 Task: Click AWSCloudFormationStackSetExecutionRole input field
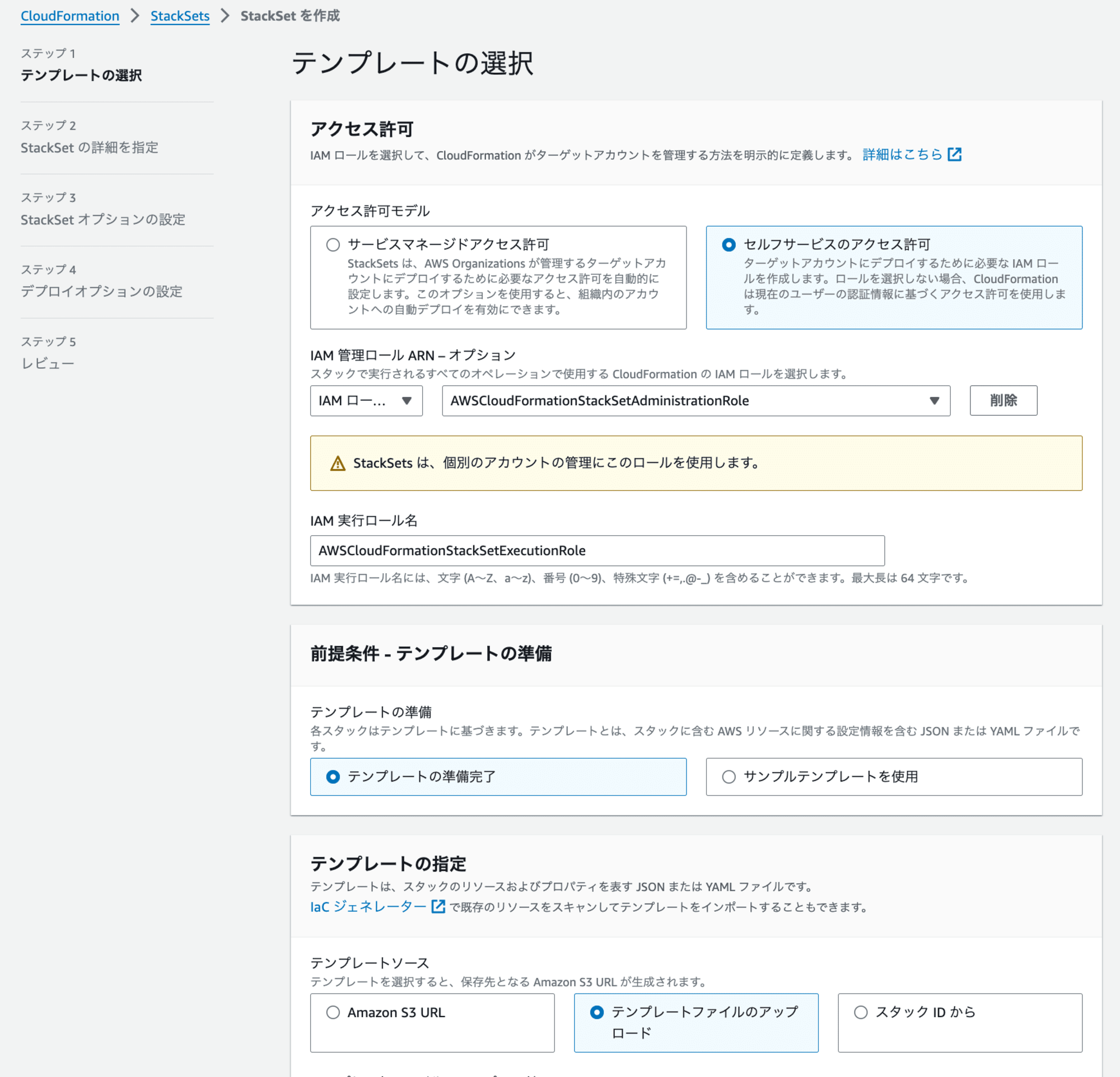pyautogui.click(x=597, y=550)
